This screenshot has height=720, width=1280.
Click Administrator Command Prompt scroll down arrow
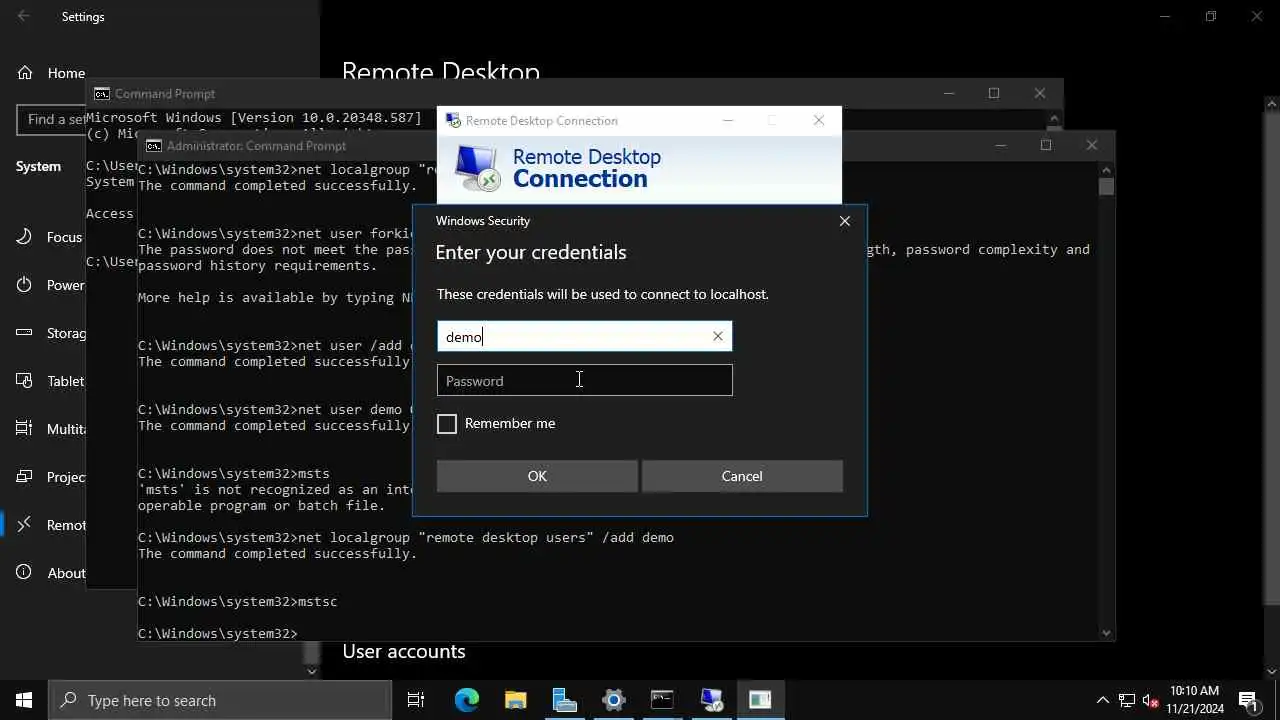pyautogui.click(x=1106, y=632)
